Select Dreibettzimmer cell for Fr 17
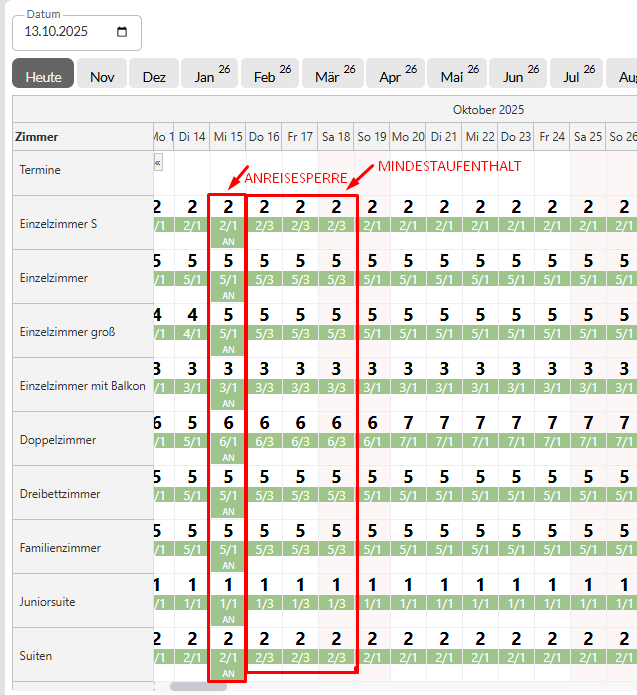Viewport: 637px width, 695px height. point(300,486)
